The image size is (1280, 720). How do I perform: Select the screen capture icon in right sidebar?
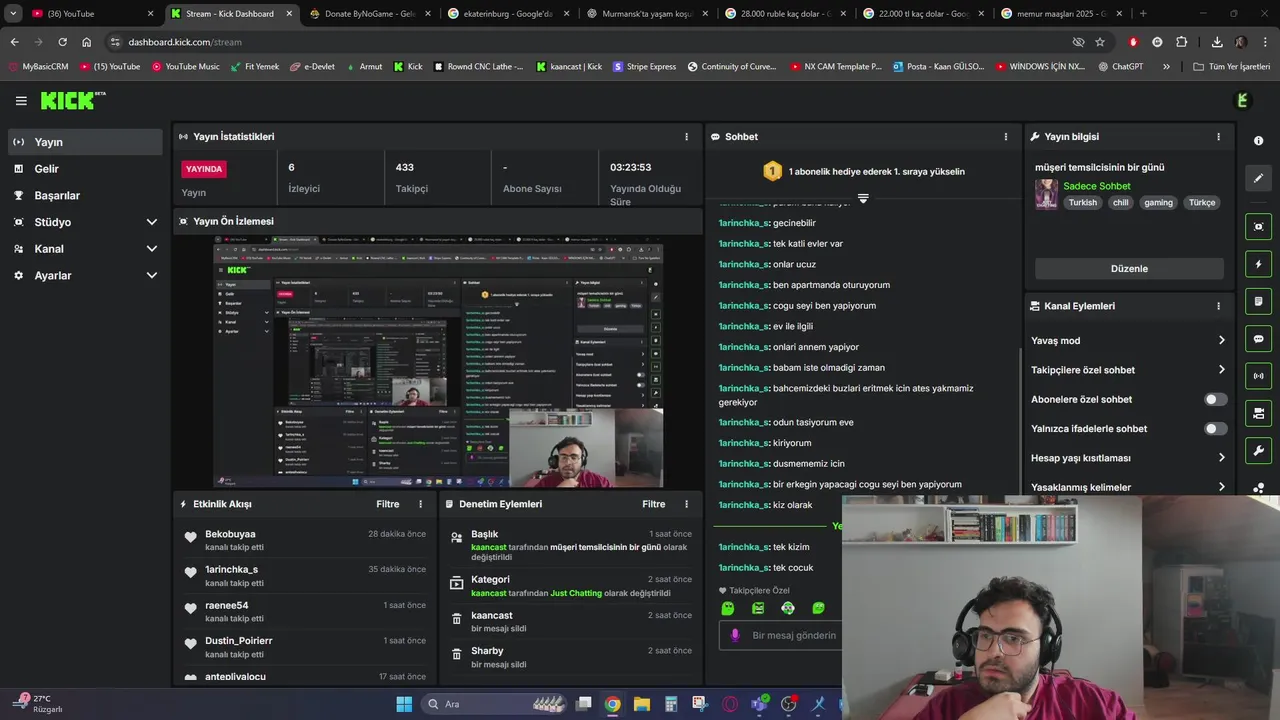click(x=1259, y=227)
